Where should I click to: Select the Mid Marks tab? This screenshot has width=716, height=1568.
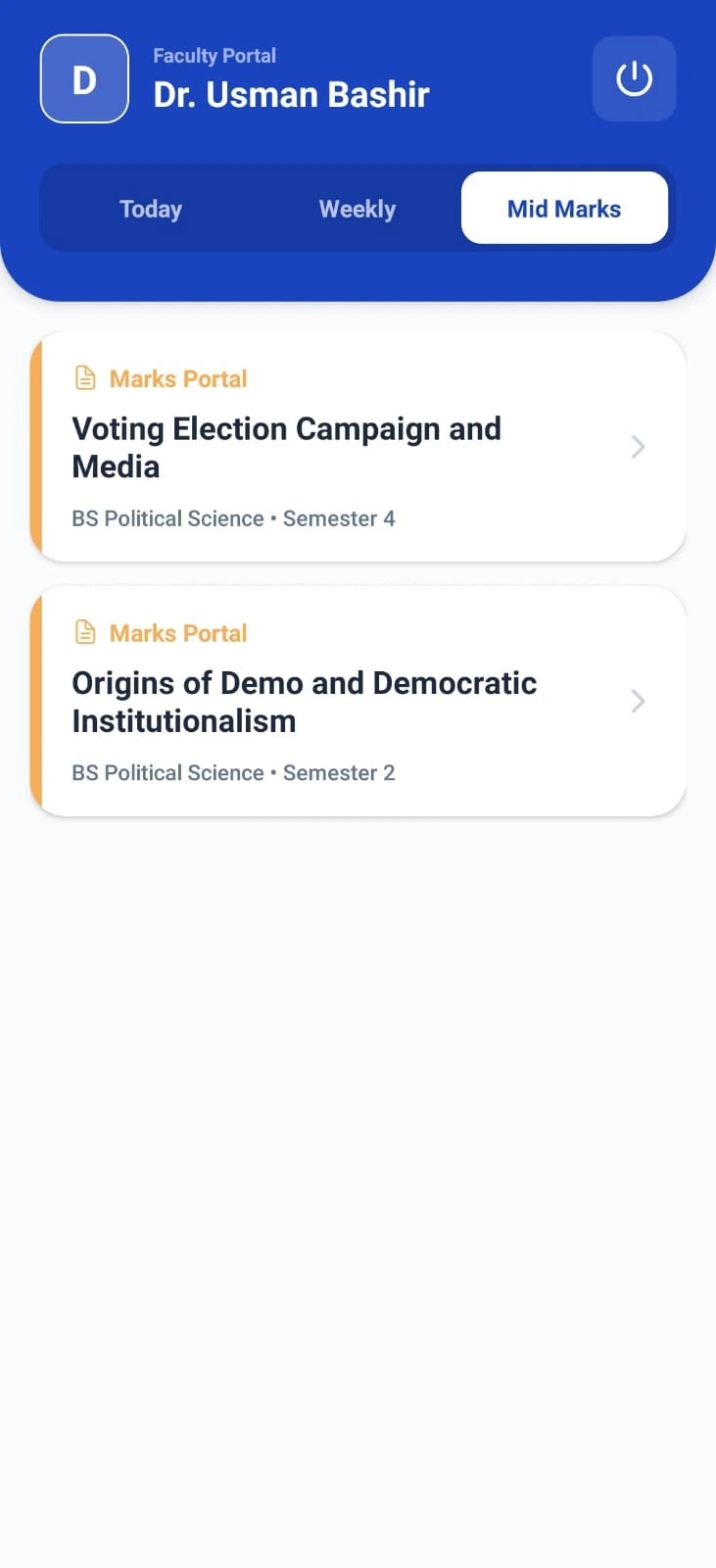click(564, 208)
